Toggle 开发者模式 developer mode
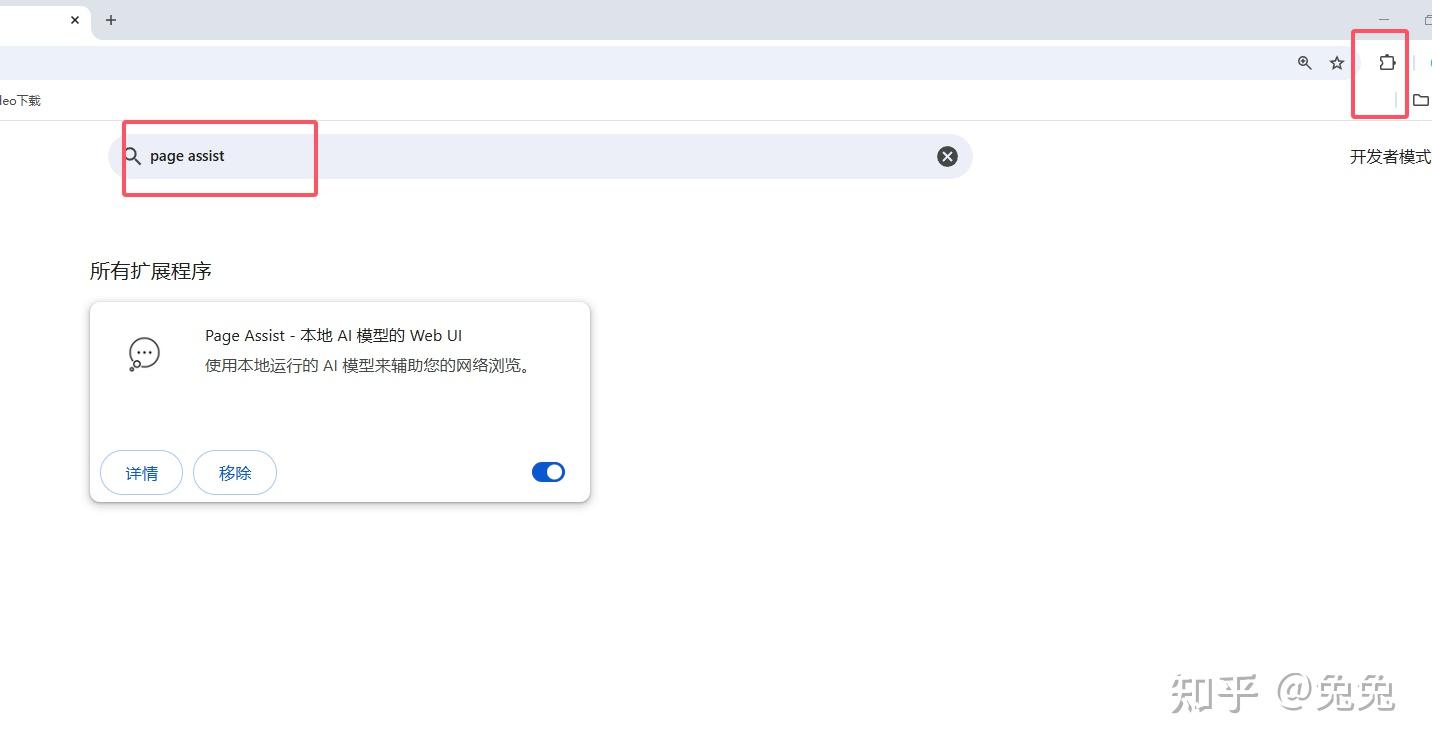1432x751 pixels. 1390,157
